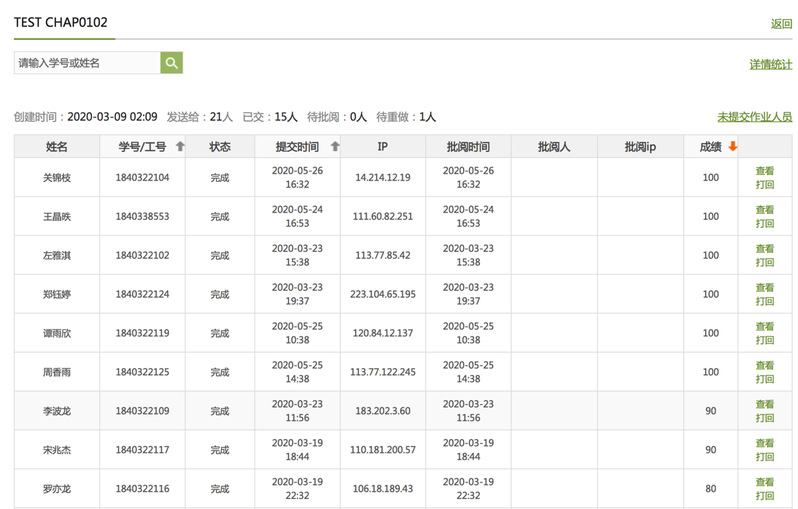798x509 pixels.
Task: Sort by 学号/工号 using gray arrow
Action: (180, 147)
